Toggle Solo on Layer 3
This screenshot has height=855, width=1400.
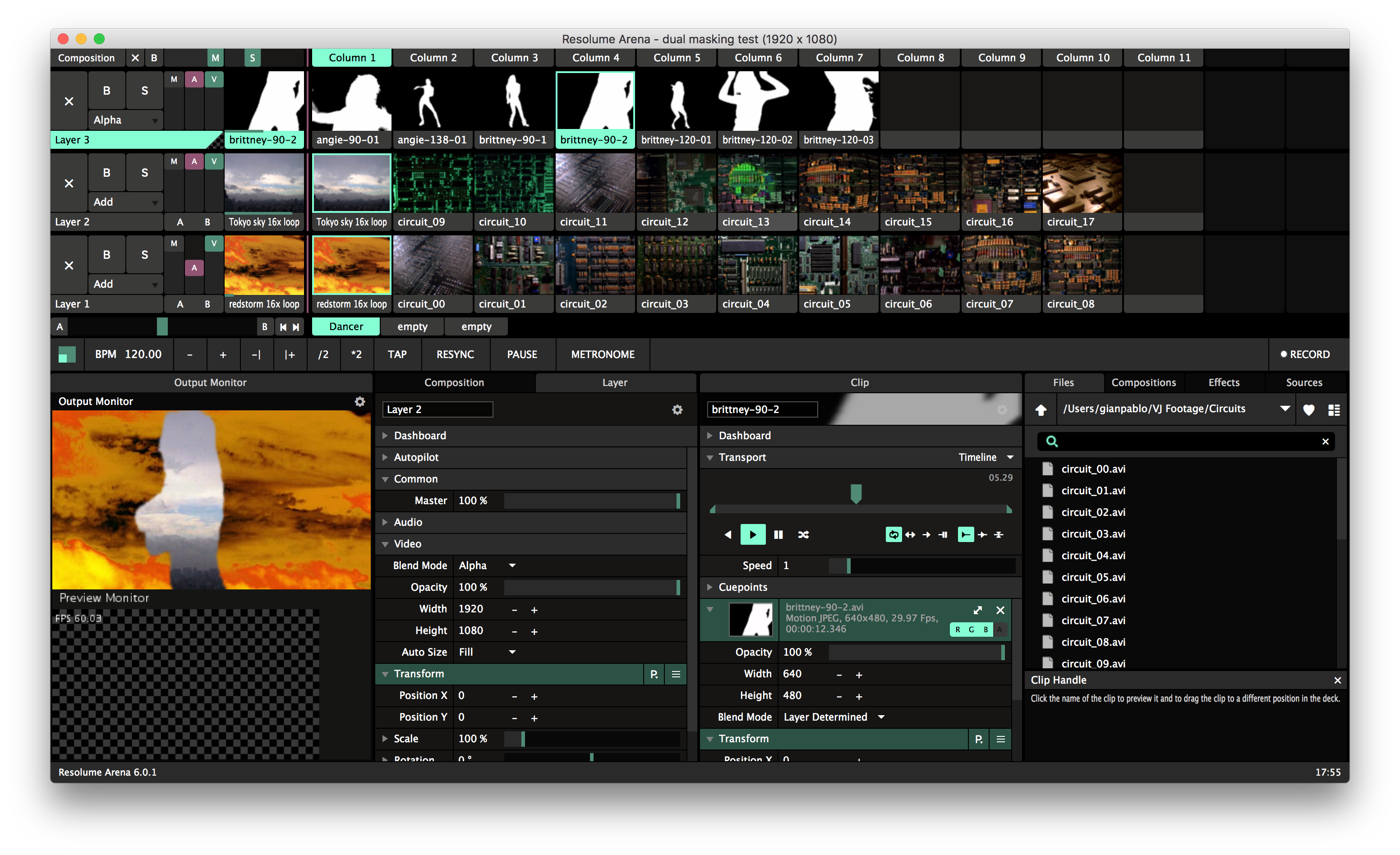click(144, 90)
